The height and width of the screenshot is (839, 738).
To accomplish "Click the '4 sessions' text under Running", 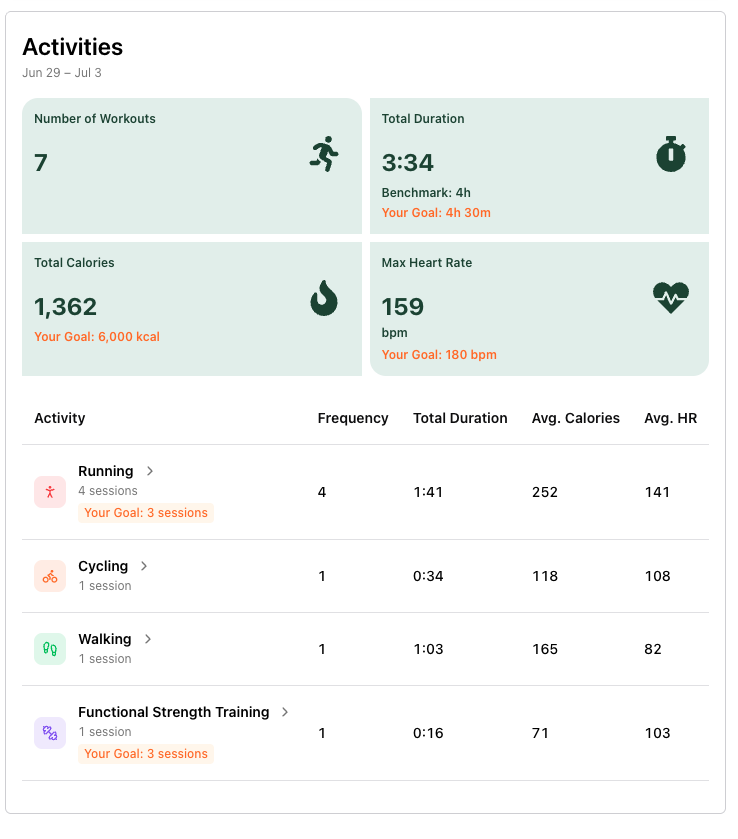I will pyautogui.click(x=108, y=491).
